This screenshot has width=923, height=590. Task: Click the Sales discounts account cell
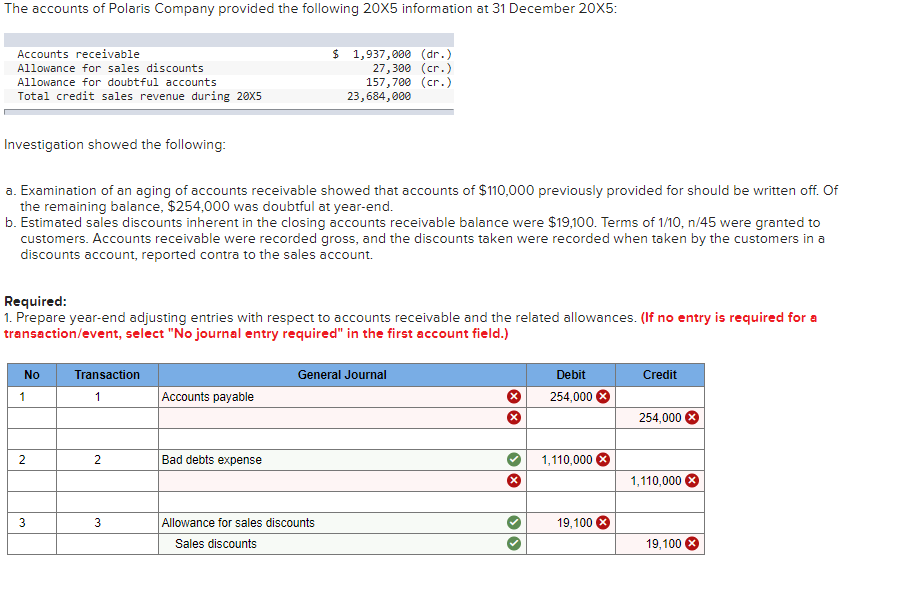330,543
